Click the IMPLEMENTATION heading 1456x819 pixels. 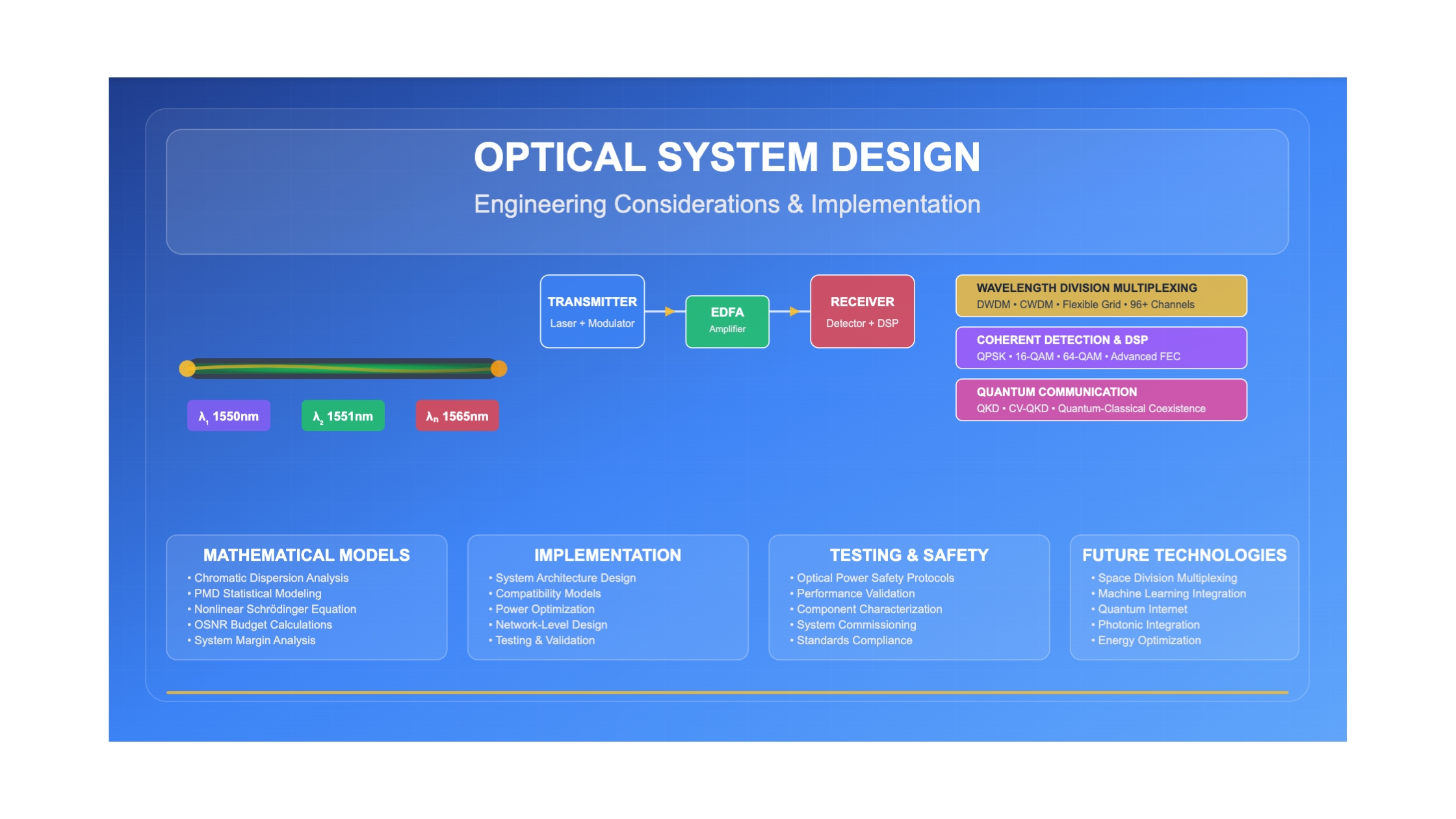(608, 555)
